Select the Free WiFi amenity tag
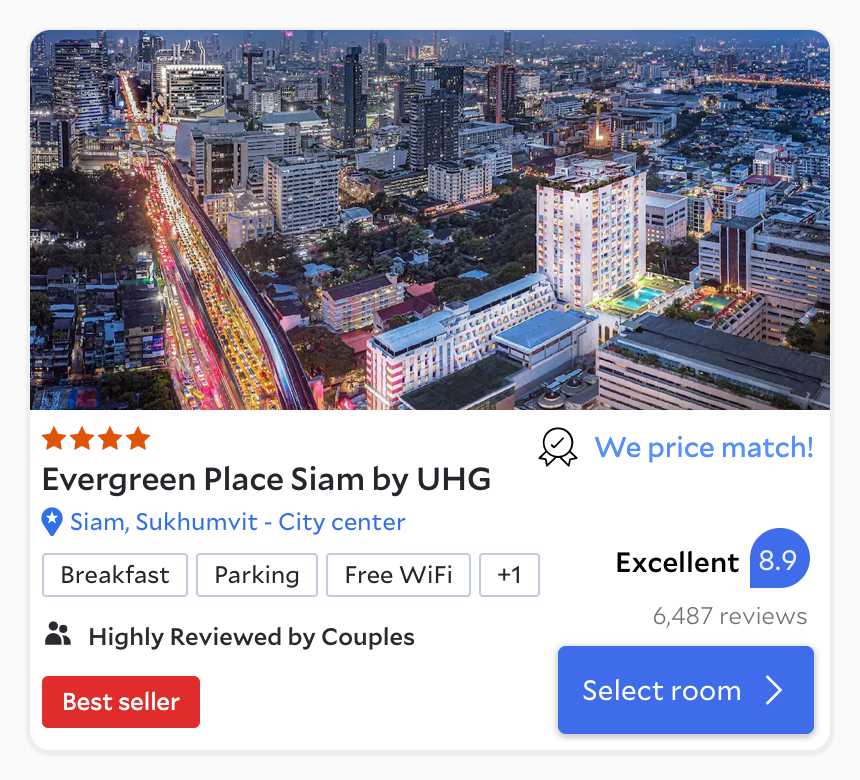Screen dimensions: 860x780 point(398,575)
